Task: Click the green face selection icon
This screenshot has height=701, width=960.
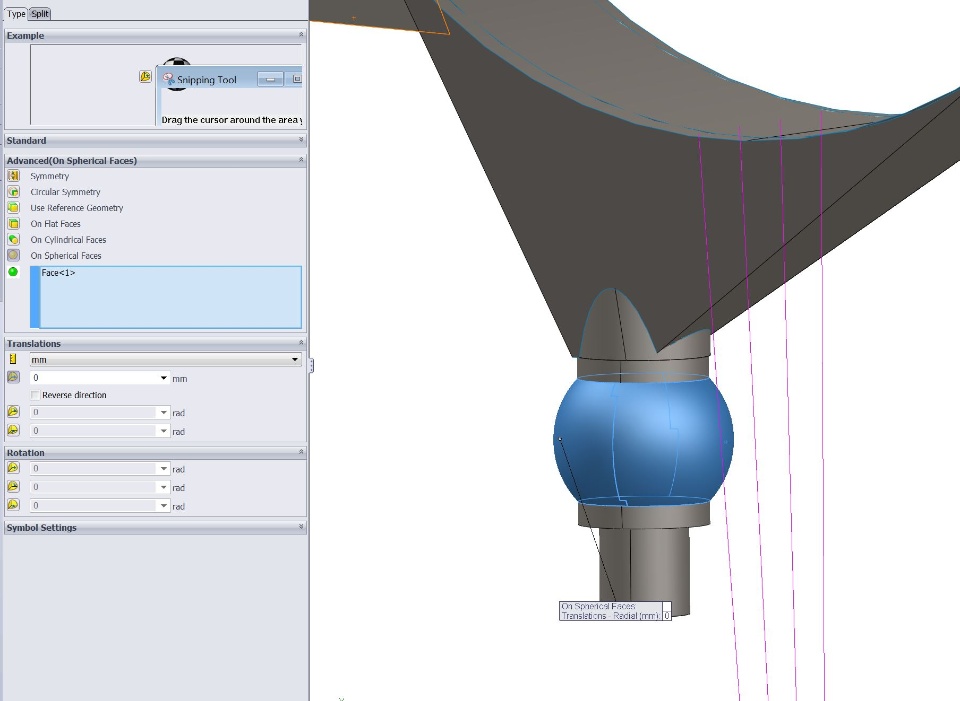Action: tap(13, 272)
